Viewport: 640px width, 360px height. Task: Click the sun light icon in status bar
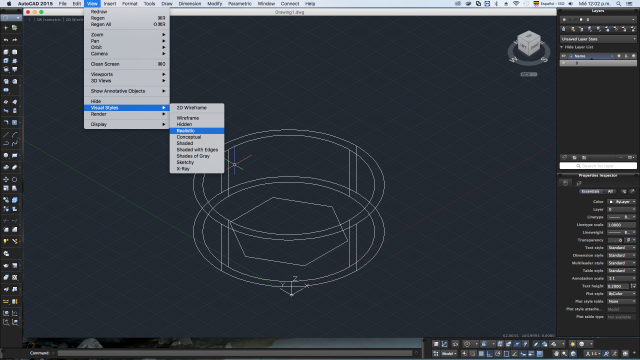click(573, 344)
